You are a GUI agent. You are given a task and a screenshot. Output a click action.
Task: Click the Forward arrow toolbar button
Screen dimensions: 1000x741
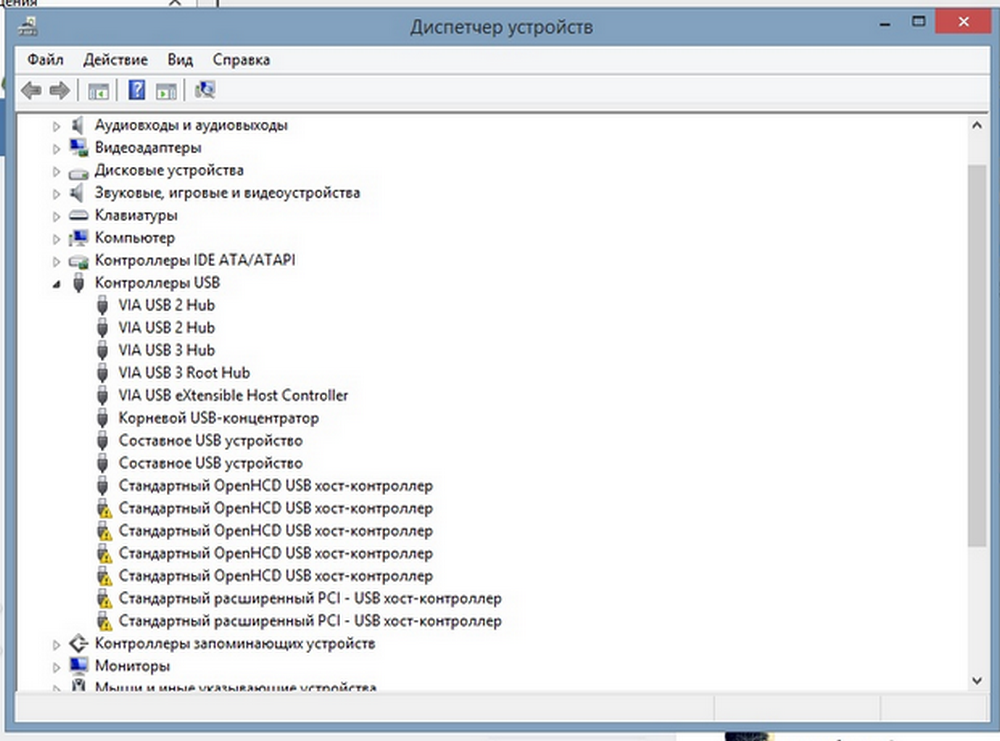click(x=59, y=91)
